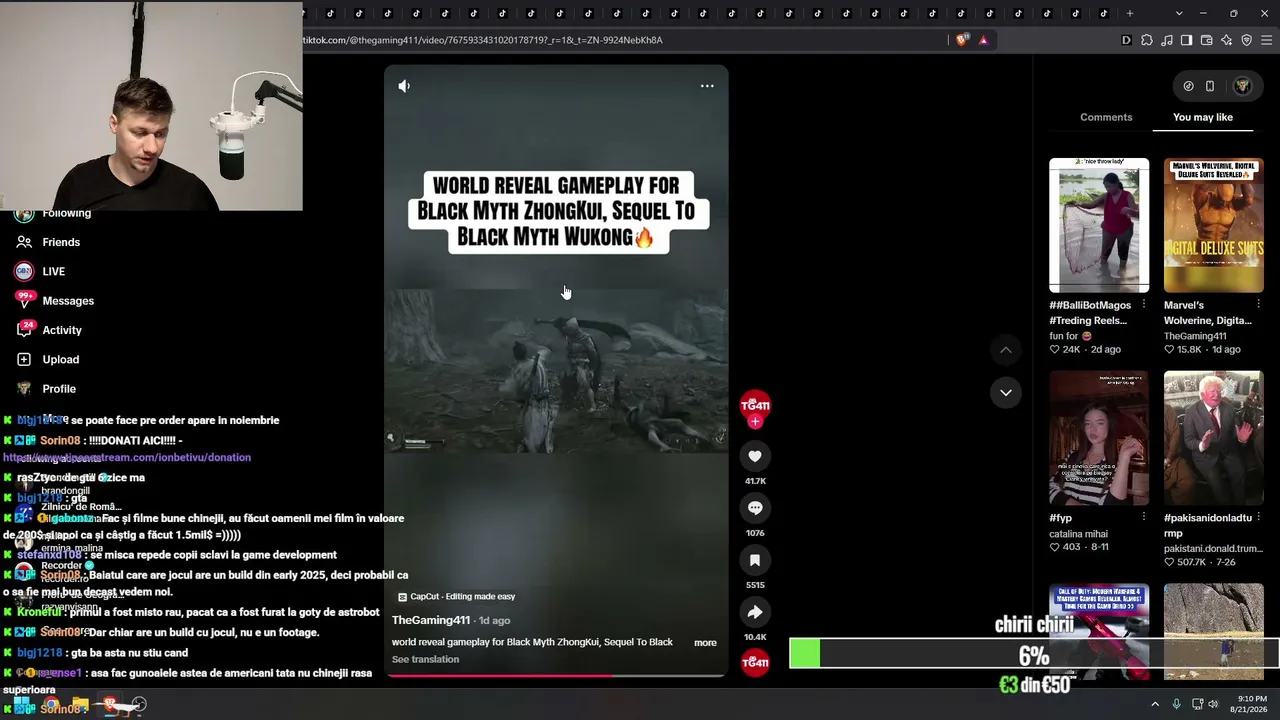Open the #pakisanidonladtump video thumbnail

pyautogui.click(x=1214, y=438)
